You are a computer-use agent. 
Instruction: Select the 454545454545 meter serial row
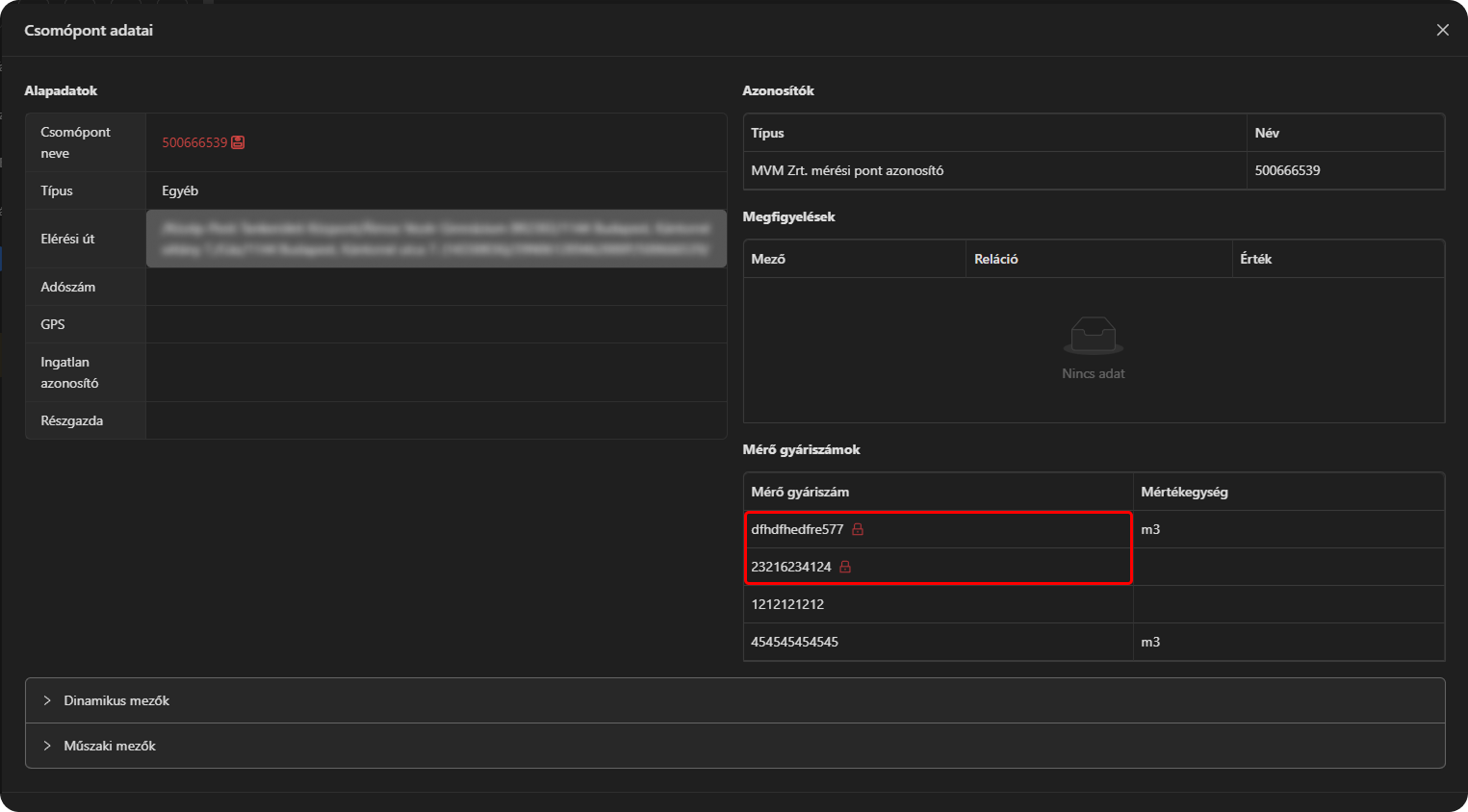pyautogui.click(x=794, y=642)
